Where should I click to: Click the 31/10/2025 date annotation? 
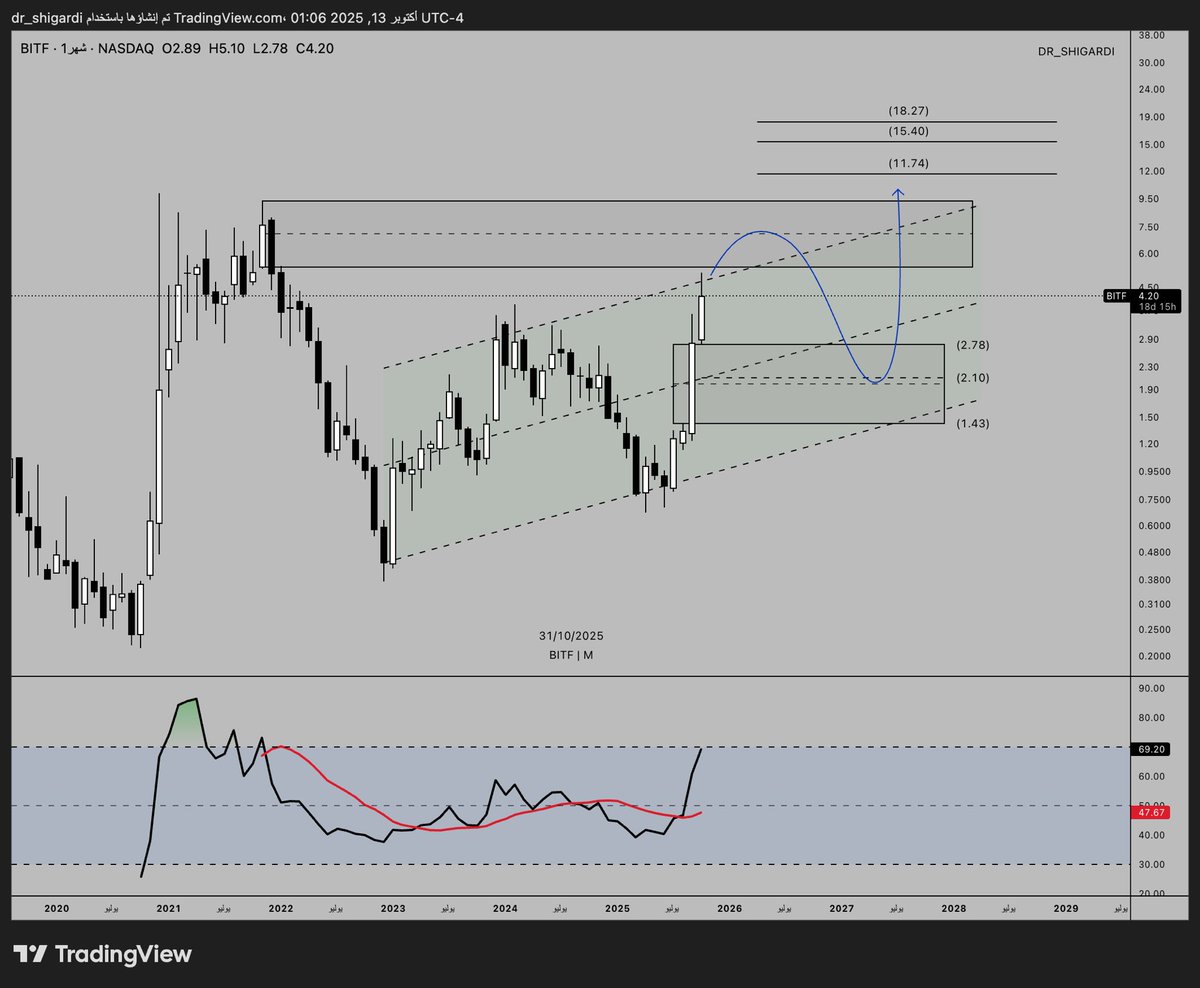click(571, 635)
